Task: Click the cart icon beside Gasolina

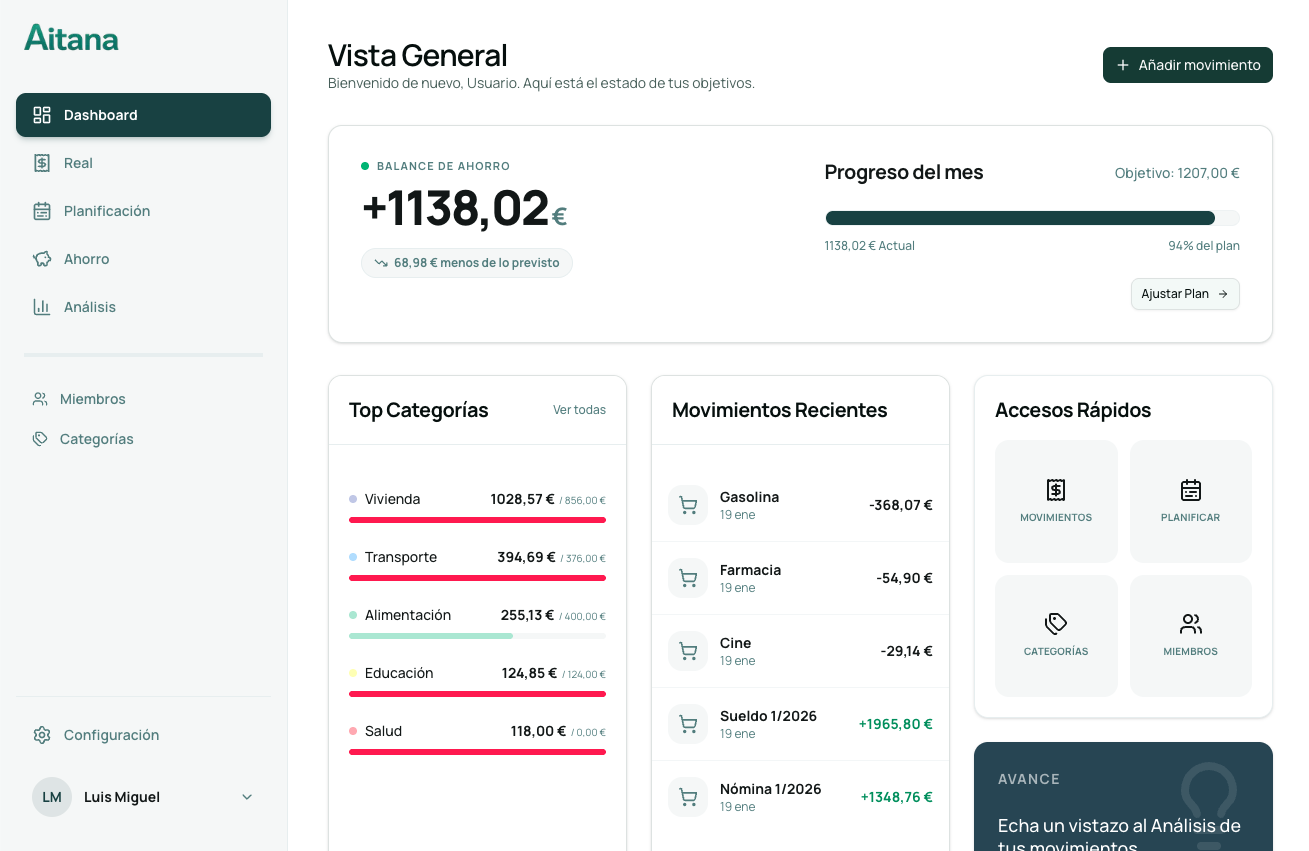Action: click(688, 505)
